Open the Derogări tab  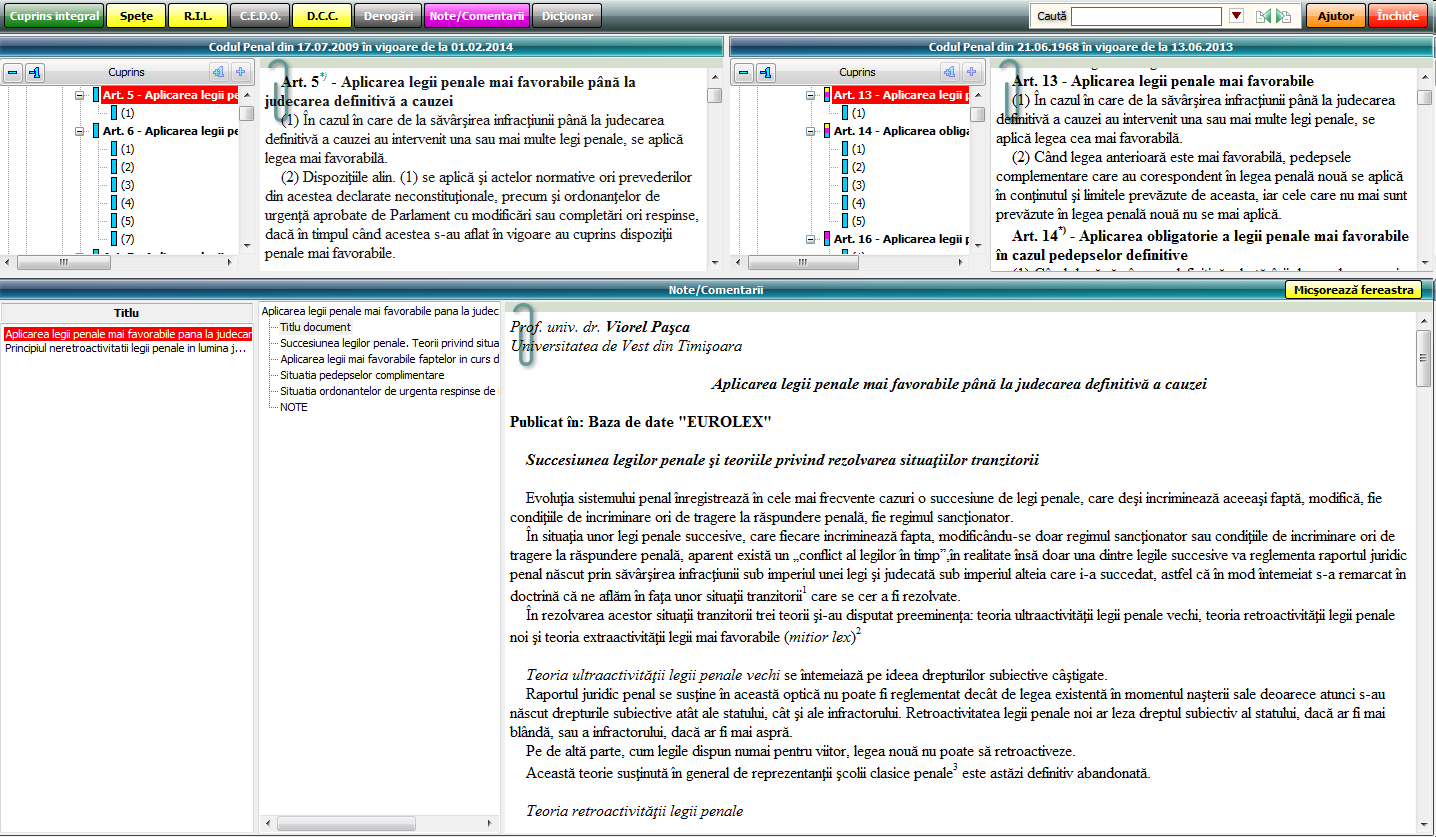pos(388,16)
